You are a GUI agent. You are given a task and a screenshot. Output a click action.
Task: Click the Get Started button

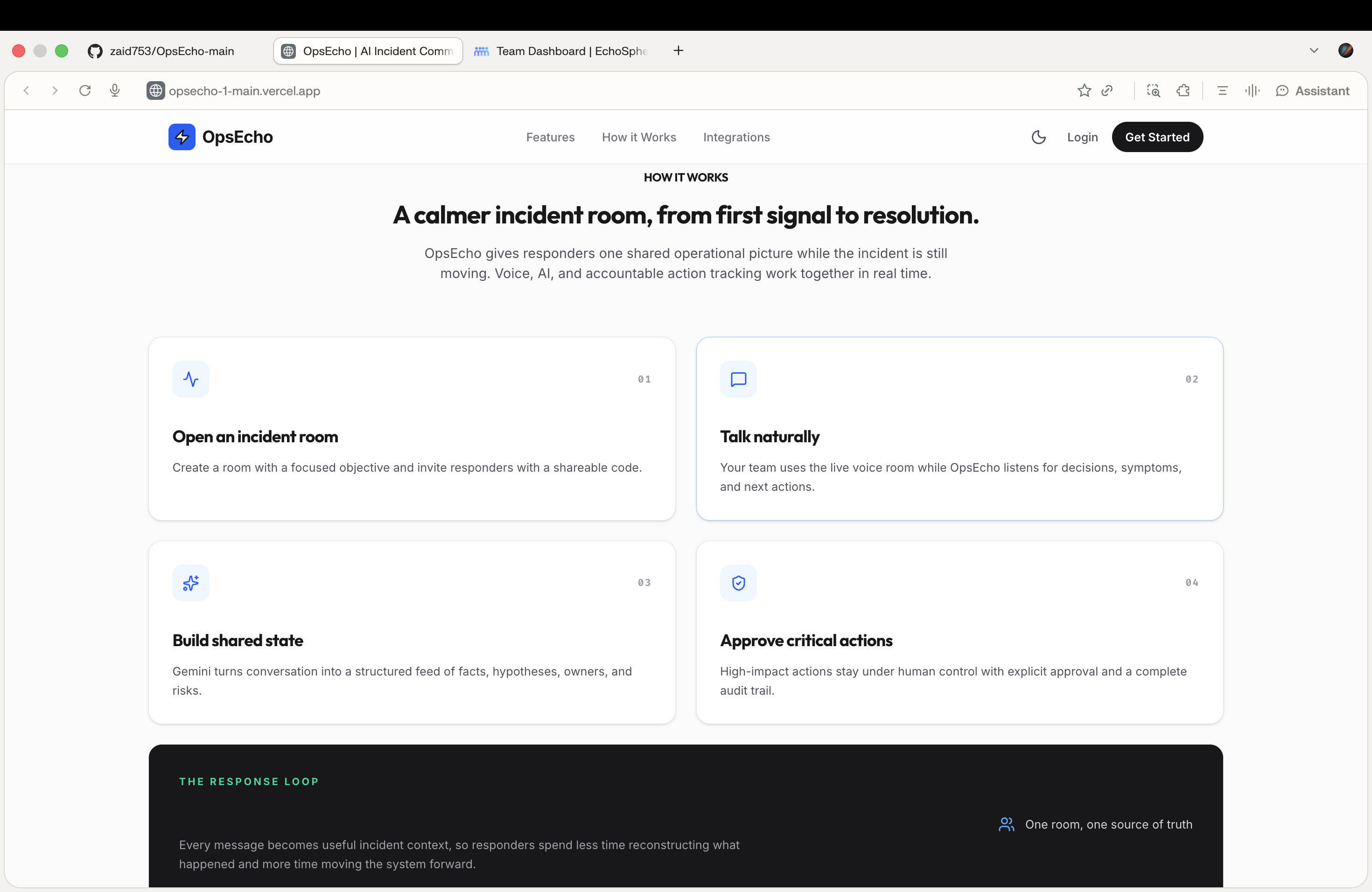(x=1157, y=137)
